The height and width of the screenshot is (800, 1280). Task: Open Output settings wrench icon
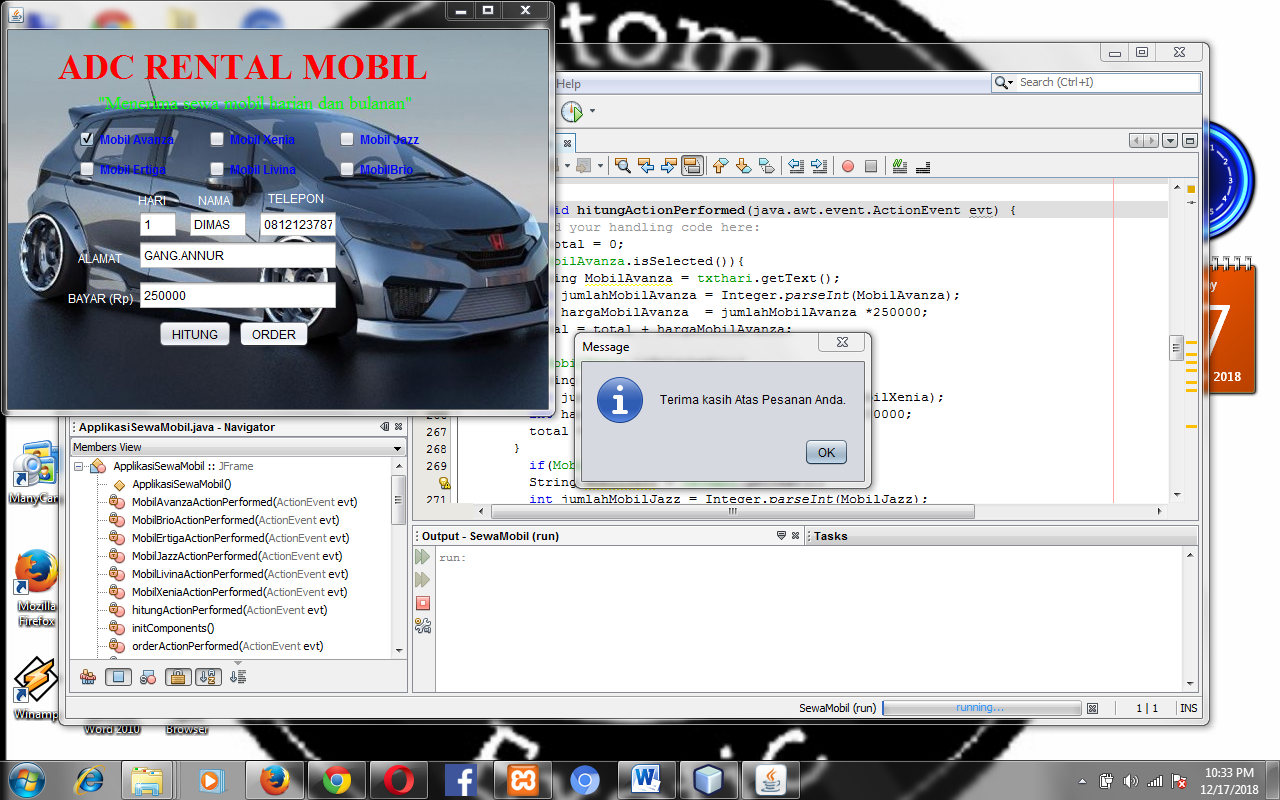[423, 626]
